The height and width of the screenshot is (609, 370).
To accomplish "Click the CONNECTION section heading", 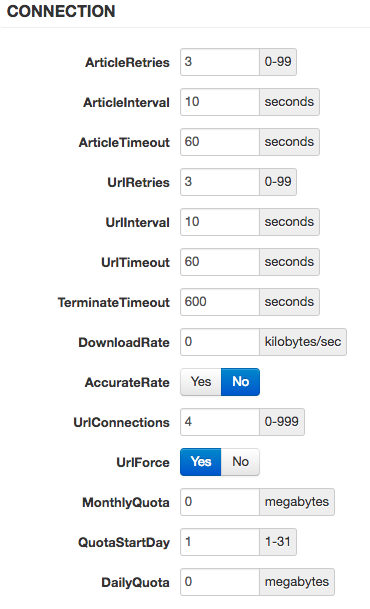I will point(61,11).
